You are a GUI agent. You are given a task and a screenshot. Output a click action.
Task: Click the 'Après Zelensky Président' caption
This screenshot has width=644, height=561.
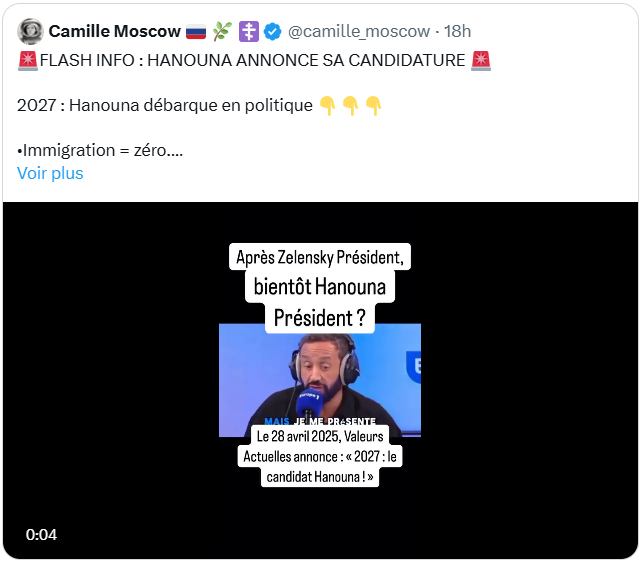tap(320, 257)
